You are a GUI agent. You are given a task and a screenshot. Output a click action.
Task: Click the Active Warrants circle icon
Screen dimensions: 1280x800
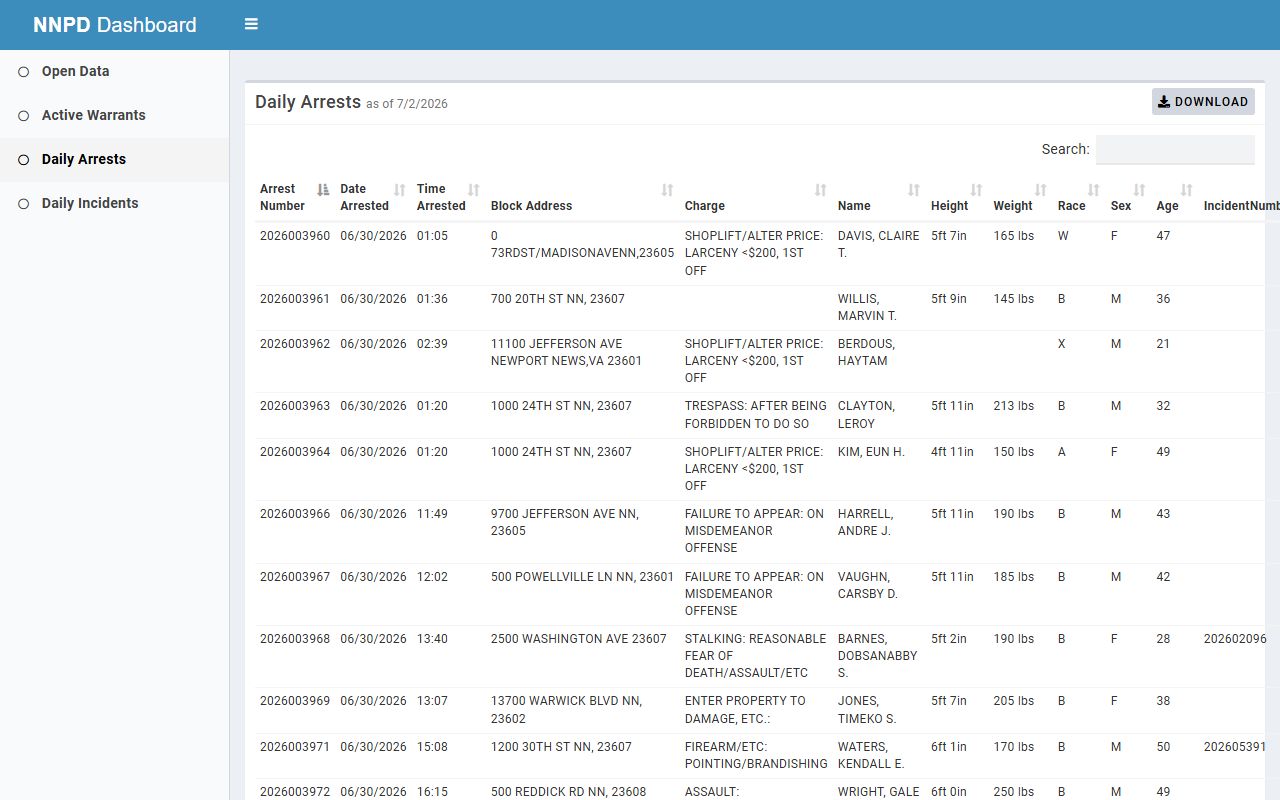tap(24, 116)
